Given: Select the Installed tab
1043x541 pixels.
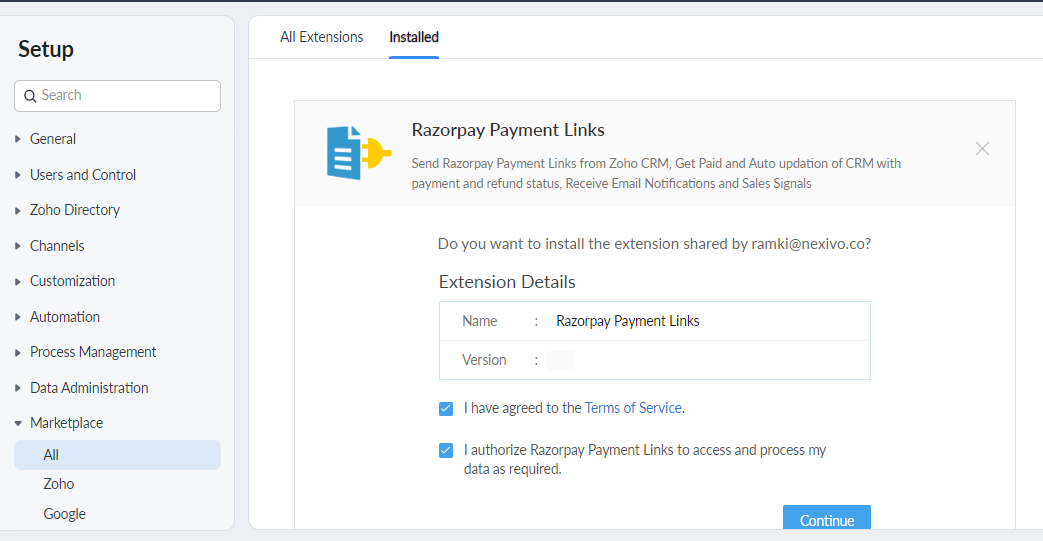Looking at the screenshot, I should pyautogui.click(x=414, y=37).
